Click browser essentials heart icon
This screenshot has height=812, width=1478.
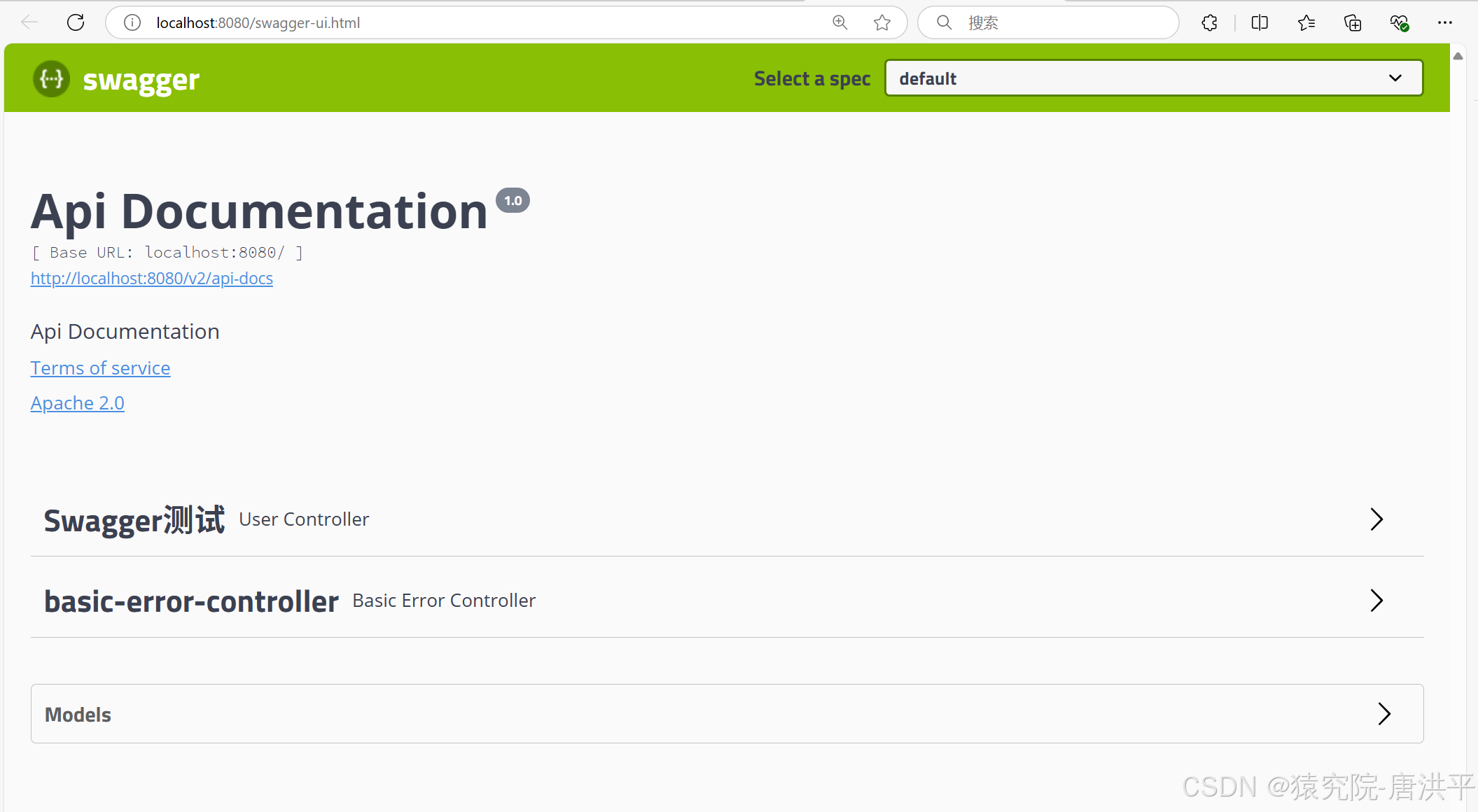[1399, 22]
